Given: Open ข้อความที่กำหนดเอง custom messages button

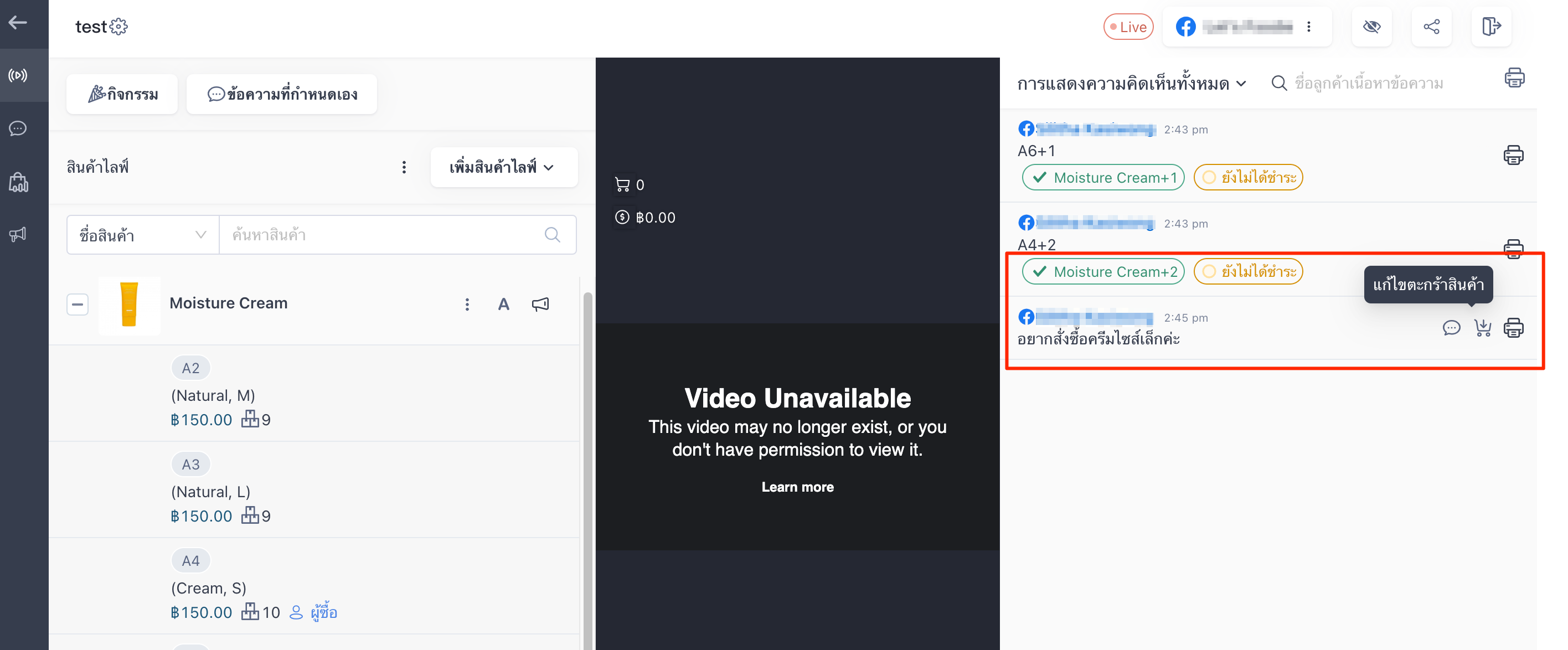Looking at the screenshot, I should click(282, 94).
